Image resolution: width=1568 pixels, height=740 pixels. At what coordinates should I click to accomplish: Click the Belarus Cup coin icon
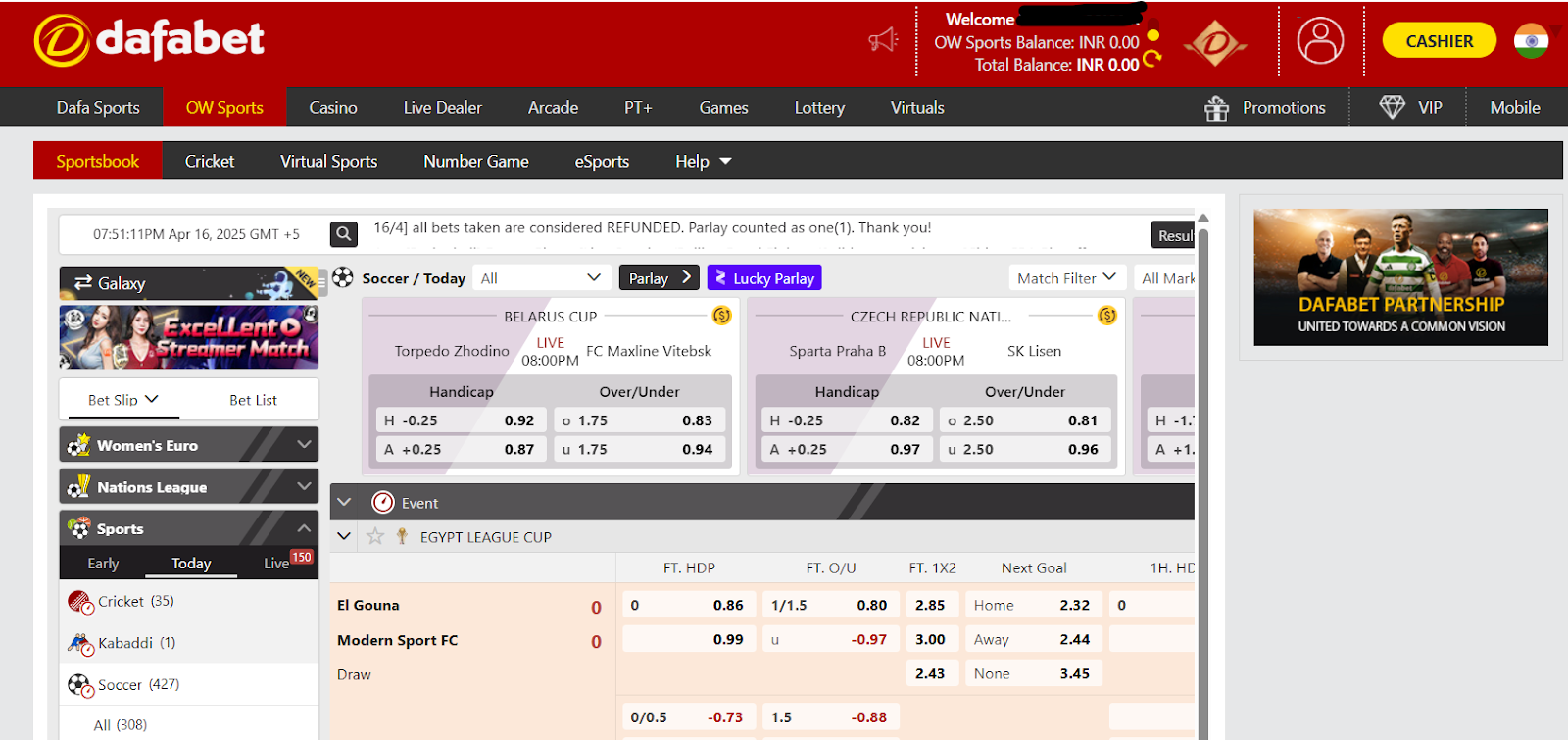click(x=722, y=316)
